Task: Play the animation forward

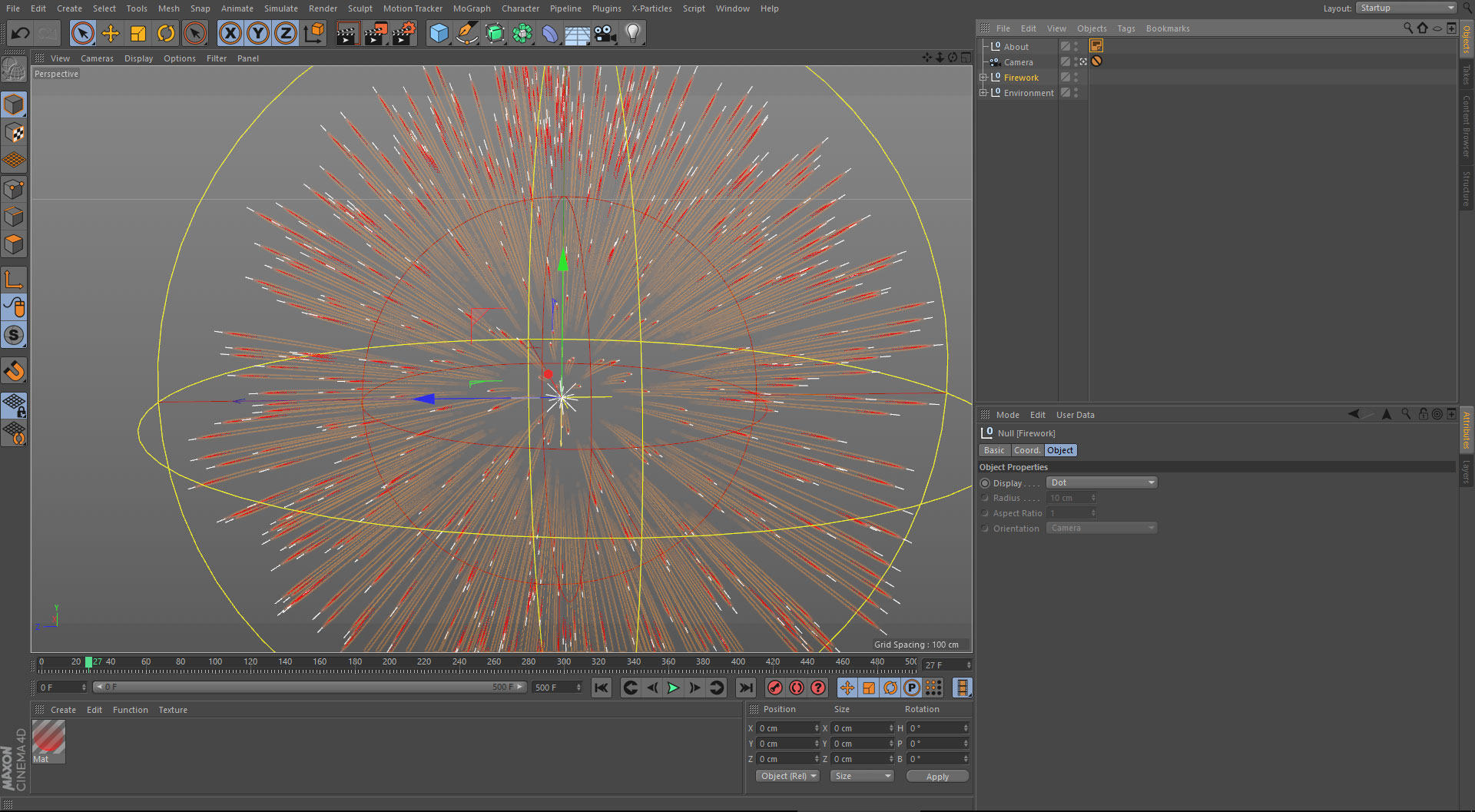Action: (x=673, y=688)
